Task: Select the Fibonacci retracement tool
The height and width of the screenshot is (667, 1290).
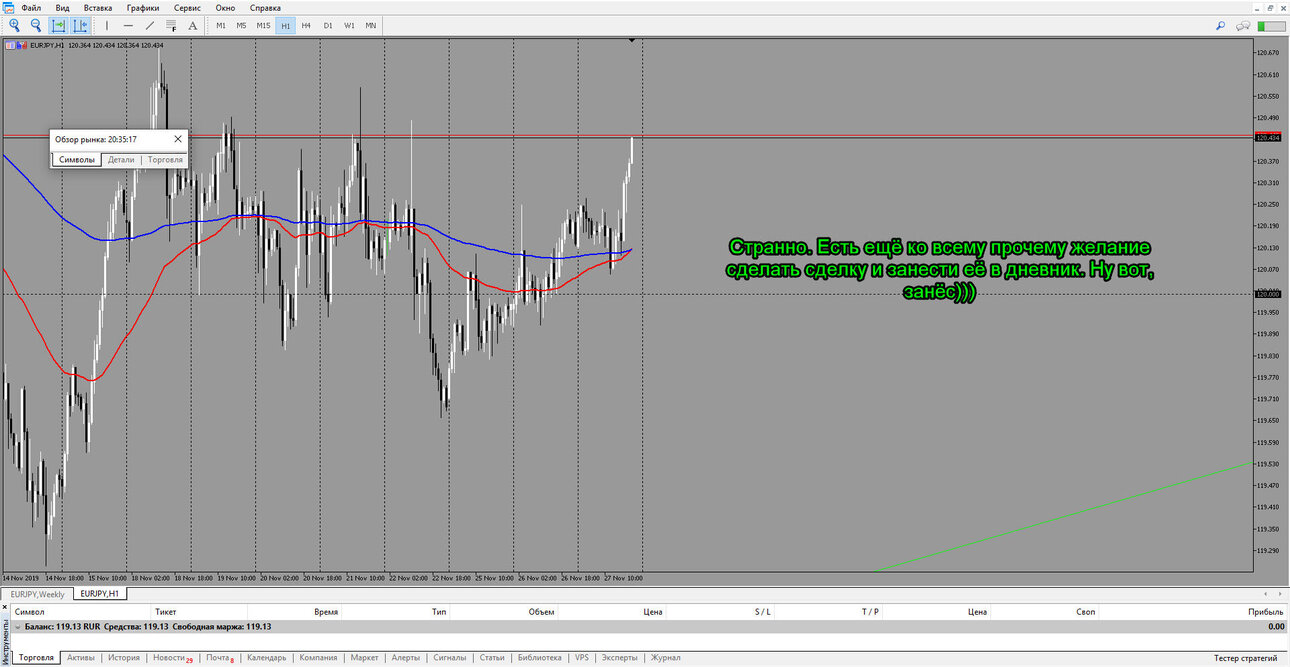Action: pos(171,25)
